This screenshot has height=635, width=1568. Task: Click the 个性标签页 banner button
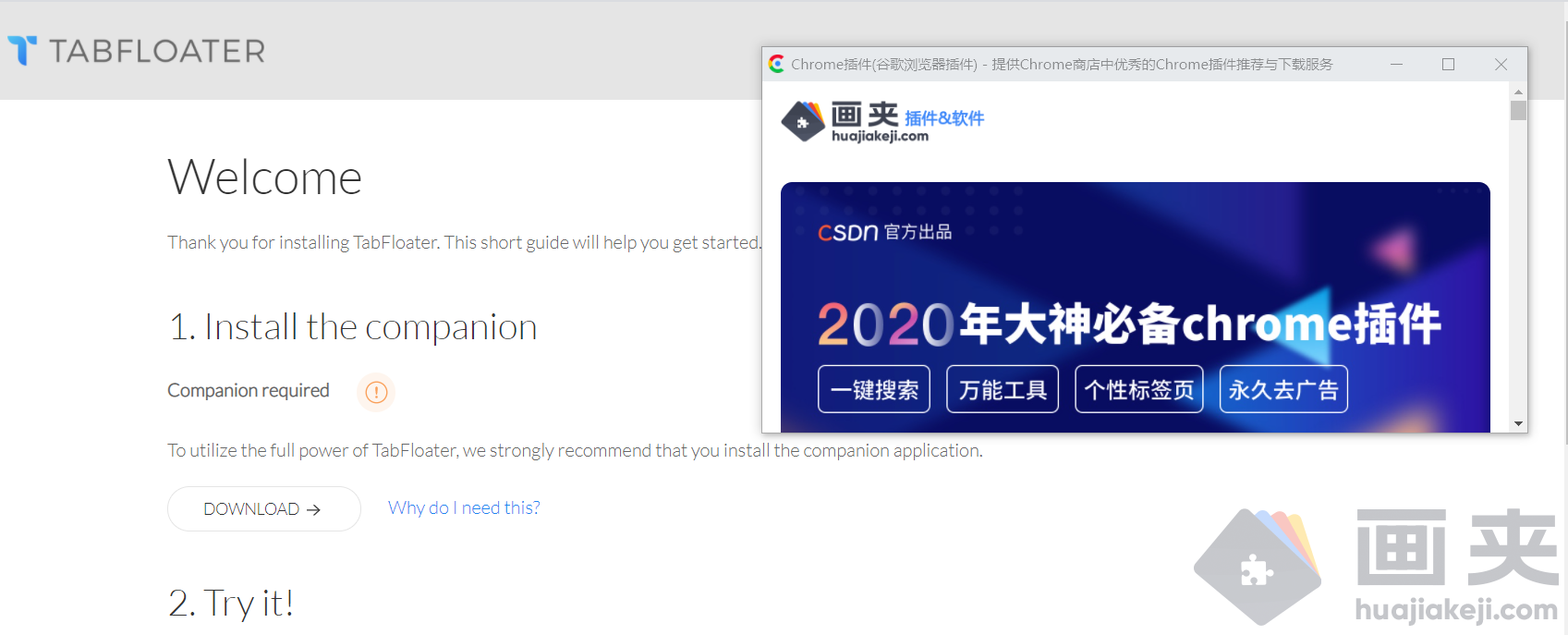(1139, 389)
